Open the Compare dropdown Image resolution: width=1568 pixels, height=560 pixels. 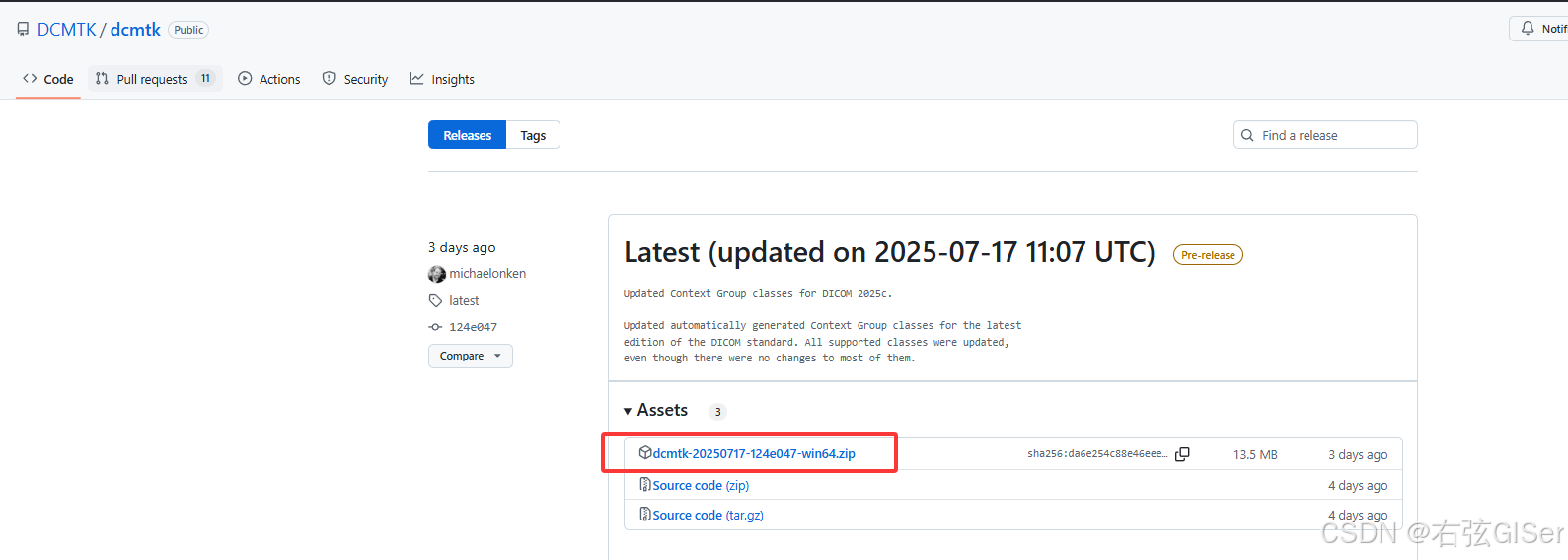point(471,356)
